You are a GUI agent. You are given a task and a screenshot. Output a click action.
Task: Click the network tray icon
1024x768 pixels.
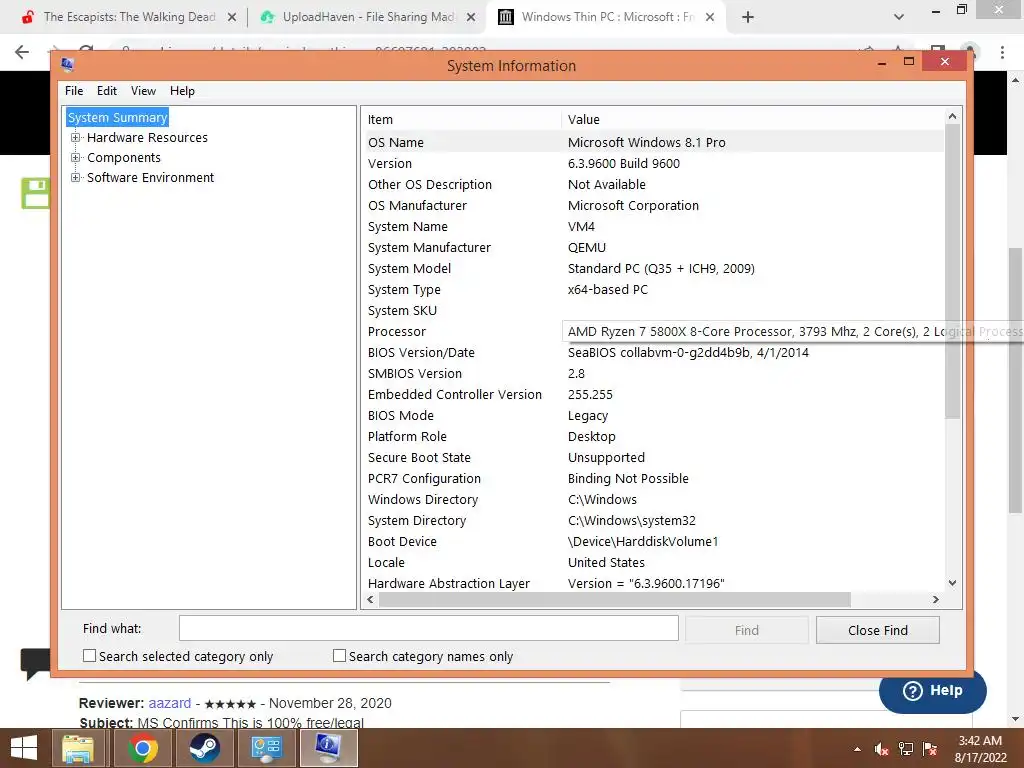pos(906,749)
